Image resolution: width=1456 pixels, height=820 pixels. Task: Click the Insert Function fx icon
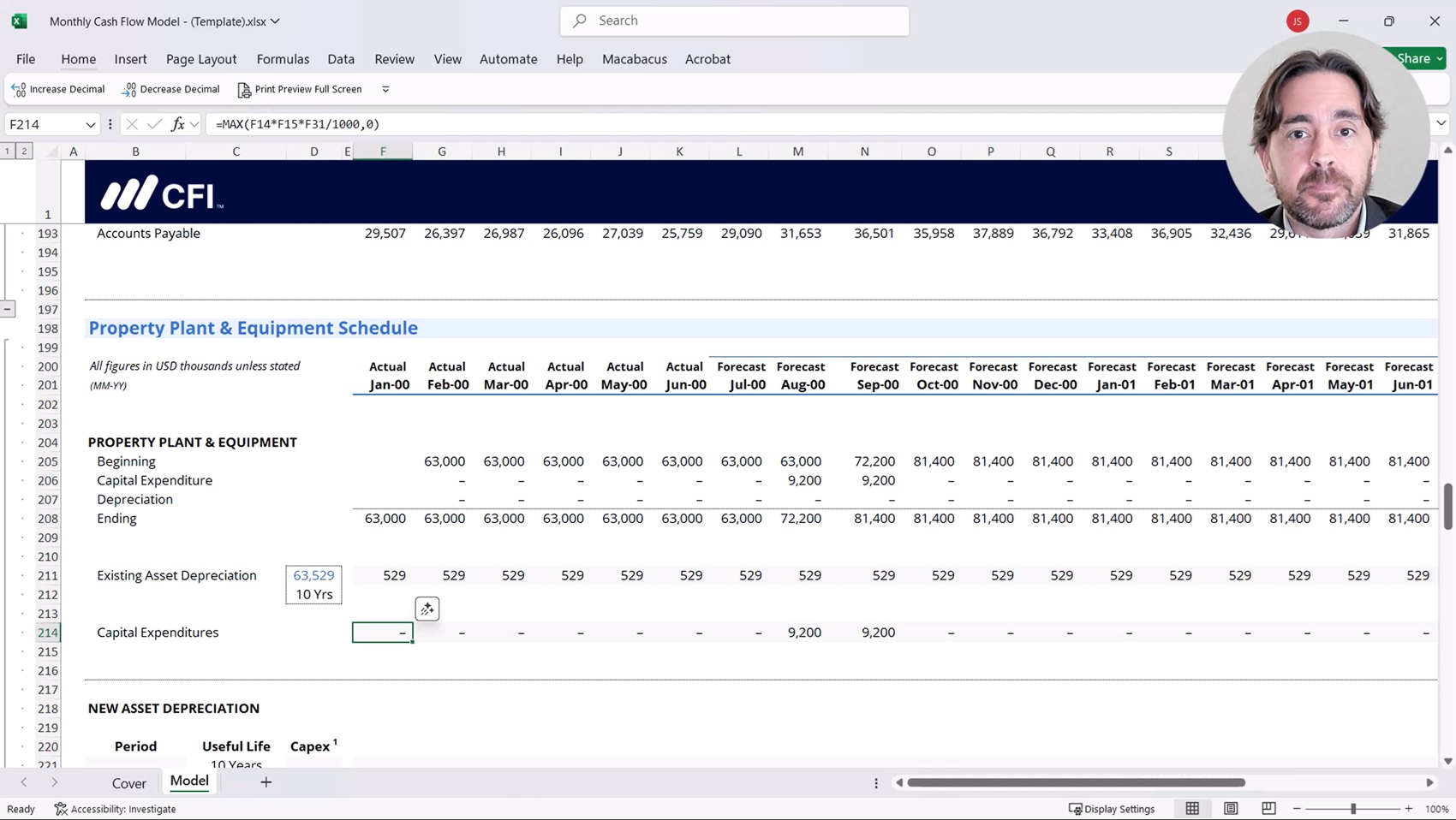178,124
